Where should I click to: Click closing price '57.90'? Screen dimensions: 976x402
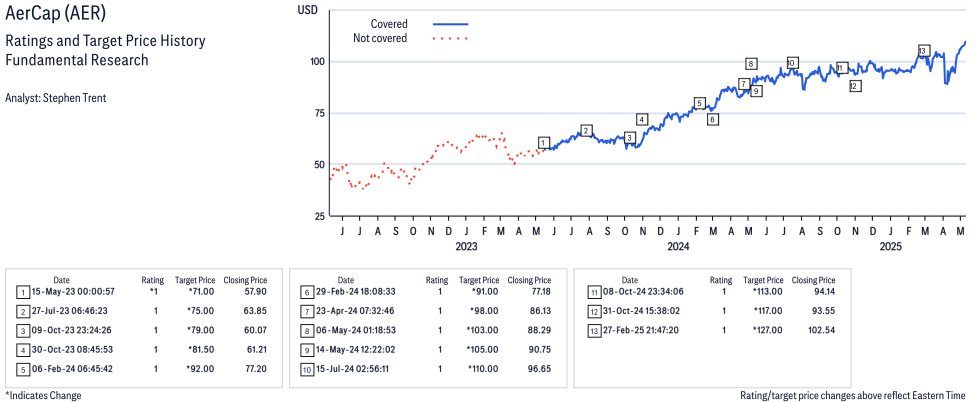[x=255, y=291]
